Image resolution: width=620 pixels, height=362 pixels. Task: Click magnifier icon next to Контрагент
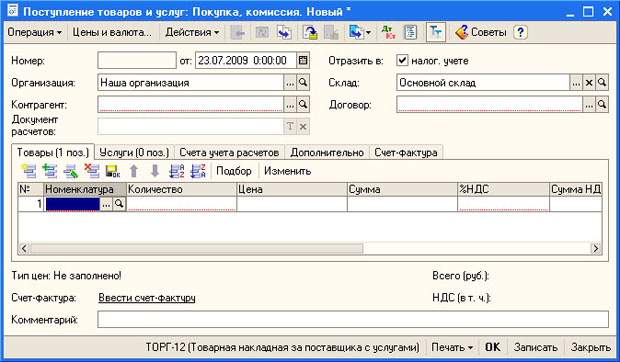[x=303, y=105]
